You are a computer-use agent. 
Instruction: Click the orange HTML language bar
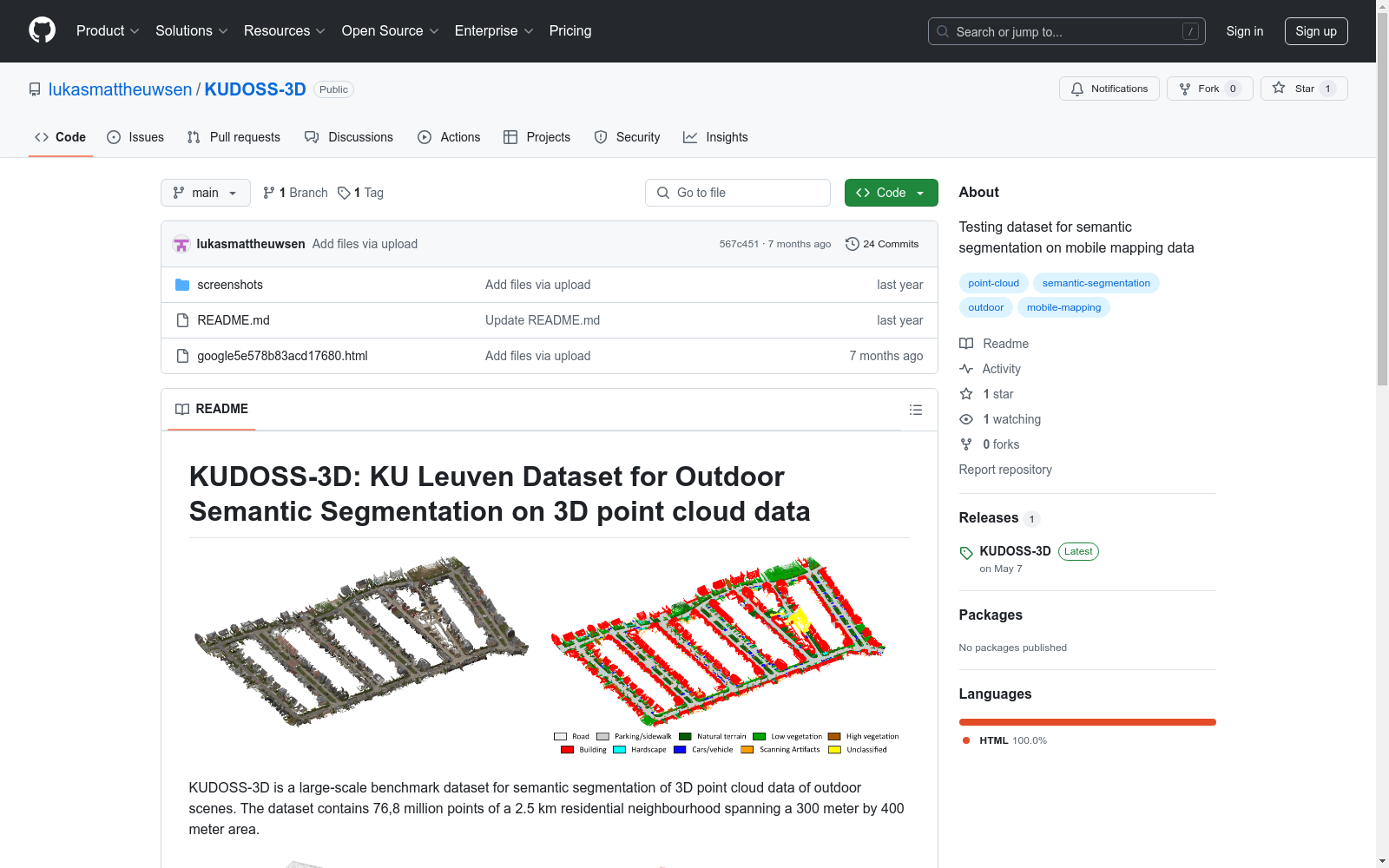click(x=1088, y=722)
